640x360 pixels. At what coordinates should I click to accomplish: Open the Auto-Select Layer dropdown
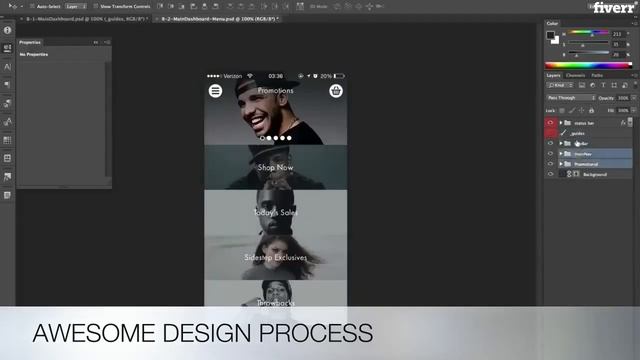pos(76,6)
